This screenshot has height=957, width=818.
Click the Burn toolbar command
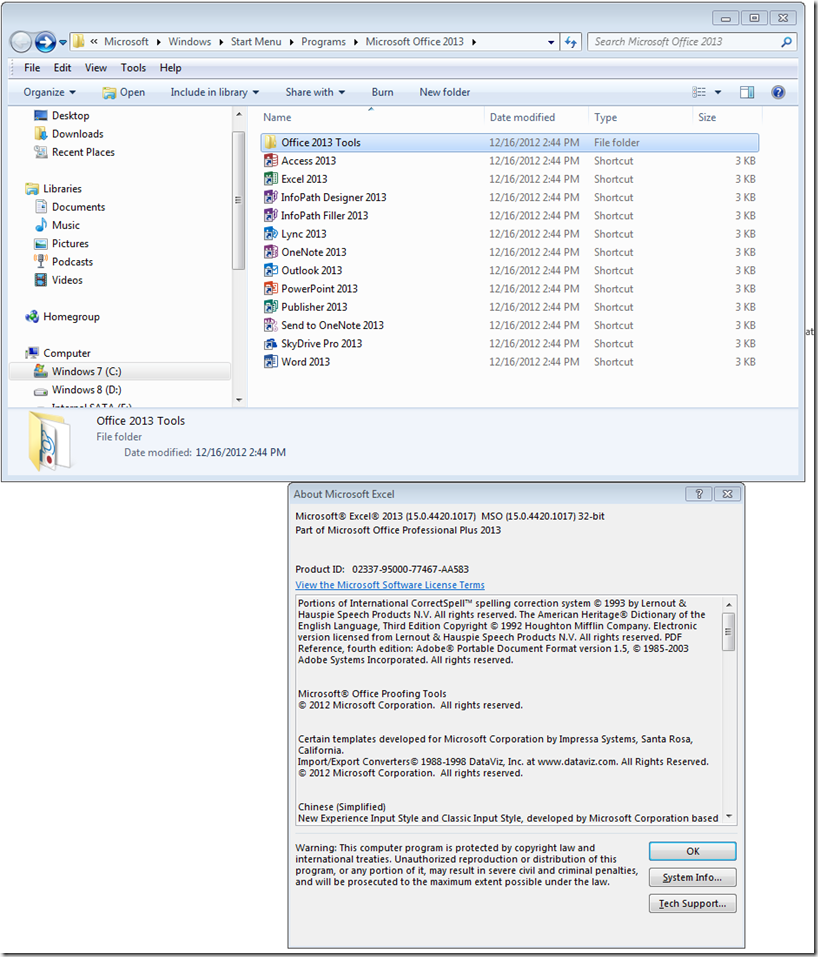382,92
